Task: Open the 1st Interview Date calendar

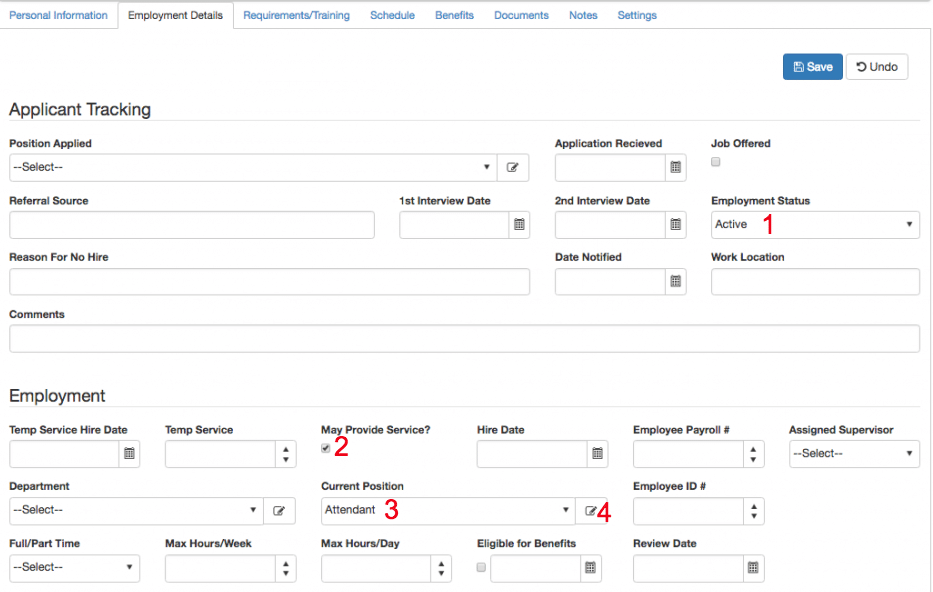Action: pyautogui.click(x=518, y=224)
